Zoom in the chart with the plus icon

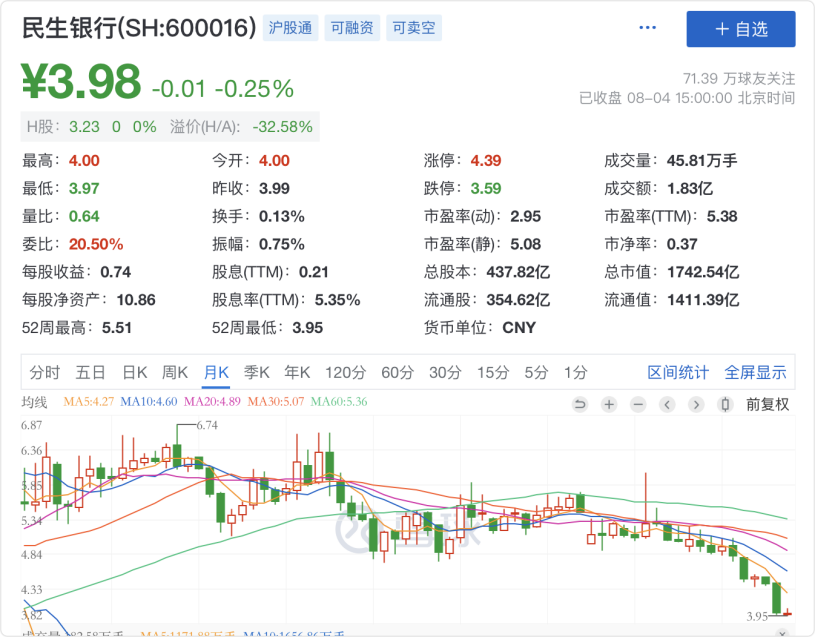(x=609, y=404)
